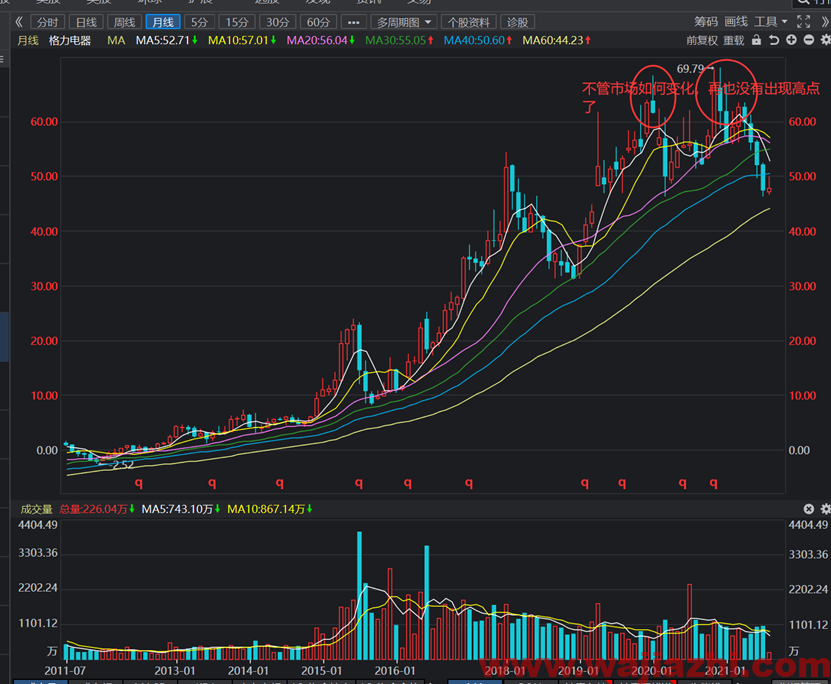The height and width of the screenshot is (684, 831).
Task: Zoom in chart with plus icon
Action: tap(791, 40)
